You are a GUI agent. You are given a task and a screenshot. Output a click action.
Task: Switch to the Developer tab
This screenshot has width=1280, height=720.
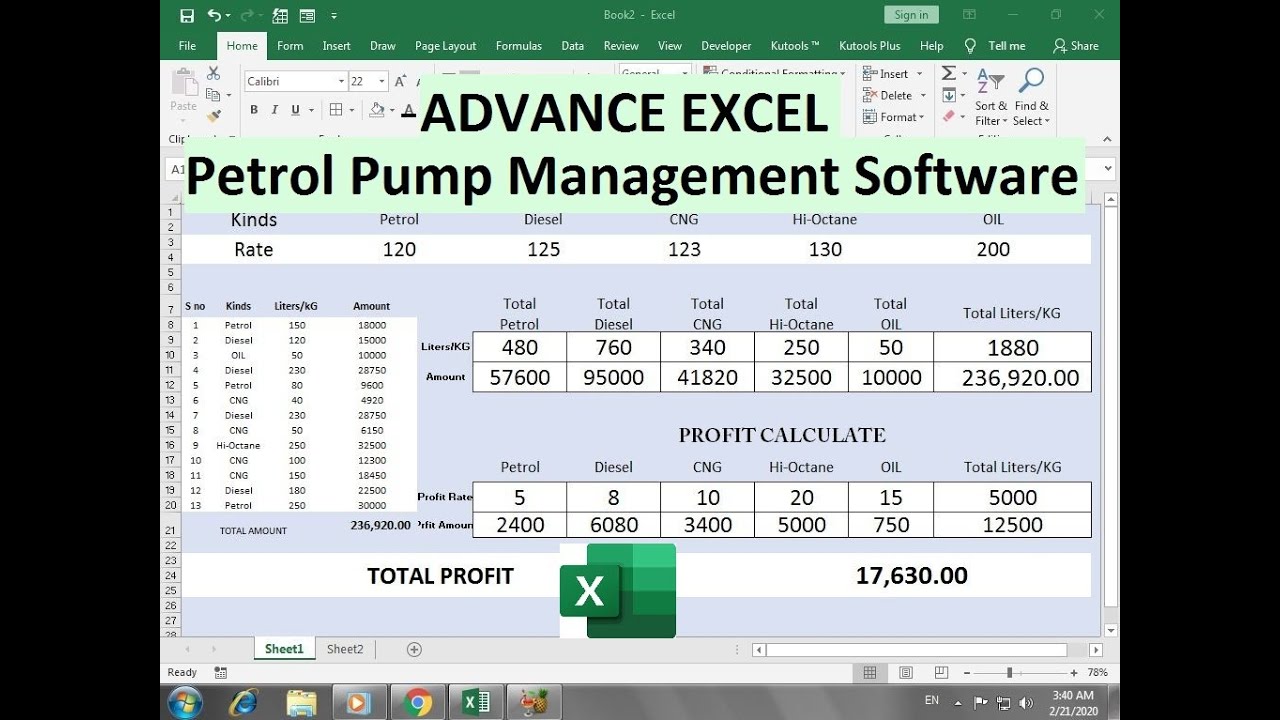click(x=726, y=46)
